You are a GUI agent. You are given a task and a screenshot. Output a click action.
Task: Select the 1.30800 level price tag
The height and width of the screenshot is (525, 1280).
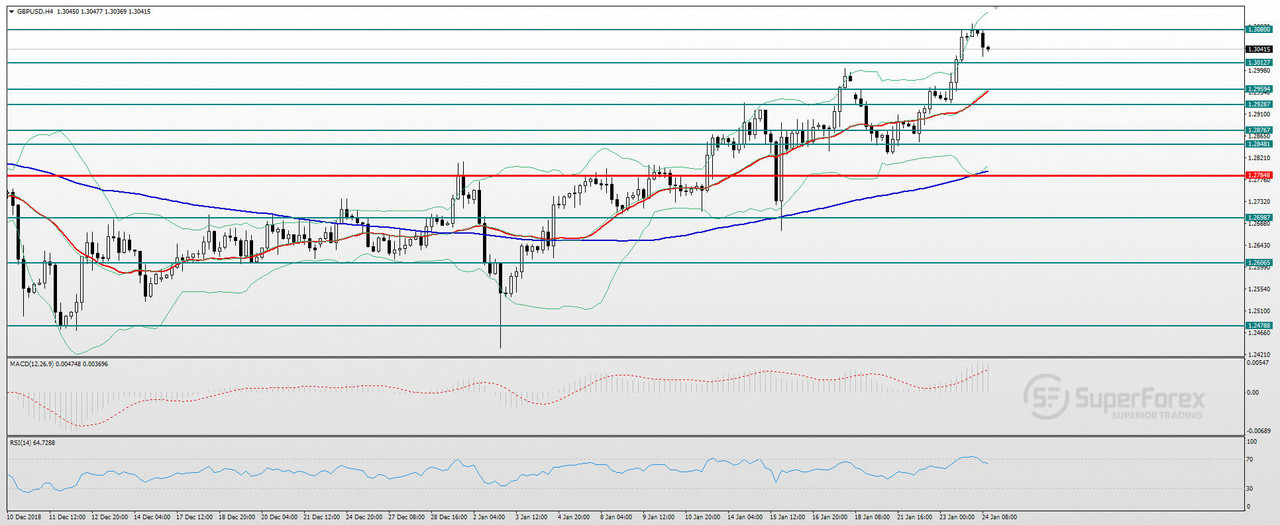(1258, 30)
